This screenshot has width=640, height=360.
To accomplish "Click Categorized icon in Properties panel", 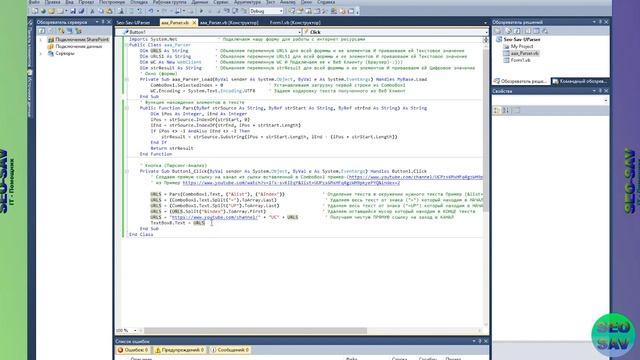I will point(497,110).
